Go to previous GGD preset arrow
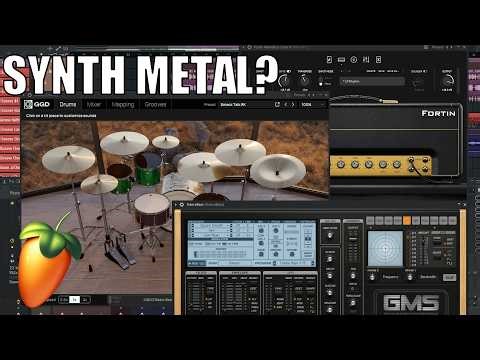Screen dimensions: 480x360 pyautogui.click(x=286, y=105)
